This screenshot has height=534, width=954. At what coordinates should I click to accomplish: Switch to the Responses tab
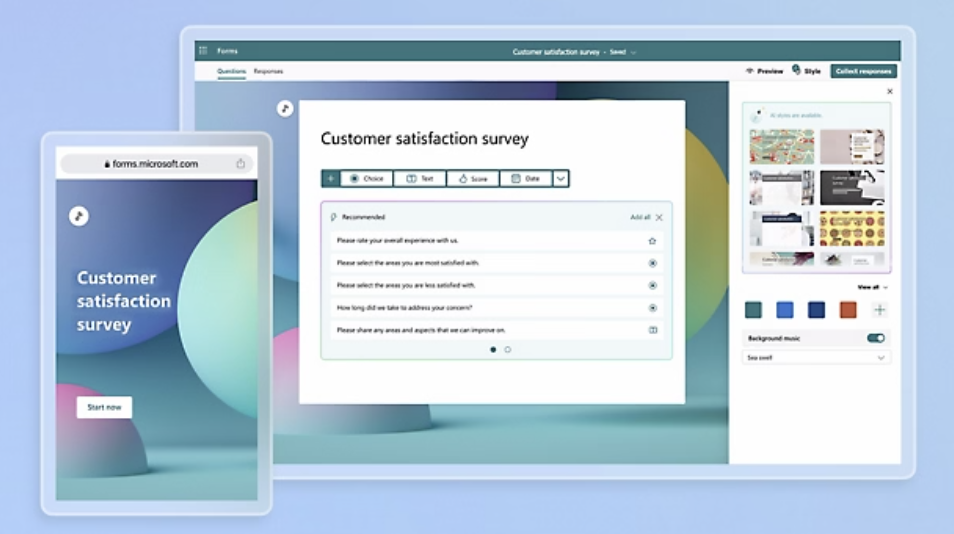coord(268,72)
